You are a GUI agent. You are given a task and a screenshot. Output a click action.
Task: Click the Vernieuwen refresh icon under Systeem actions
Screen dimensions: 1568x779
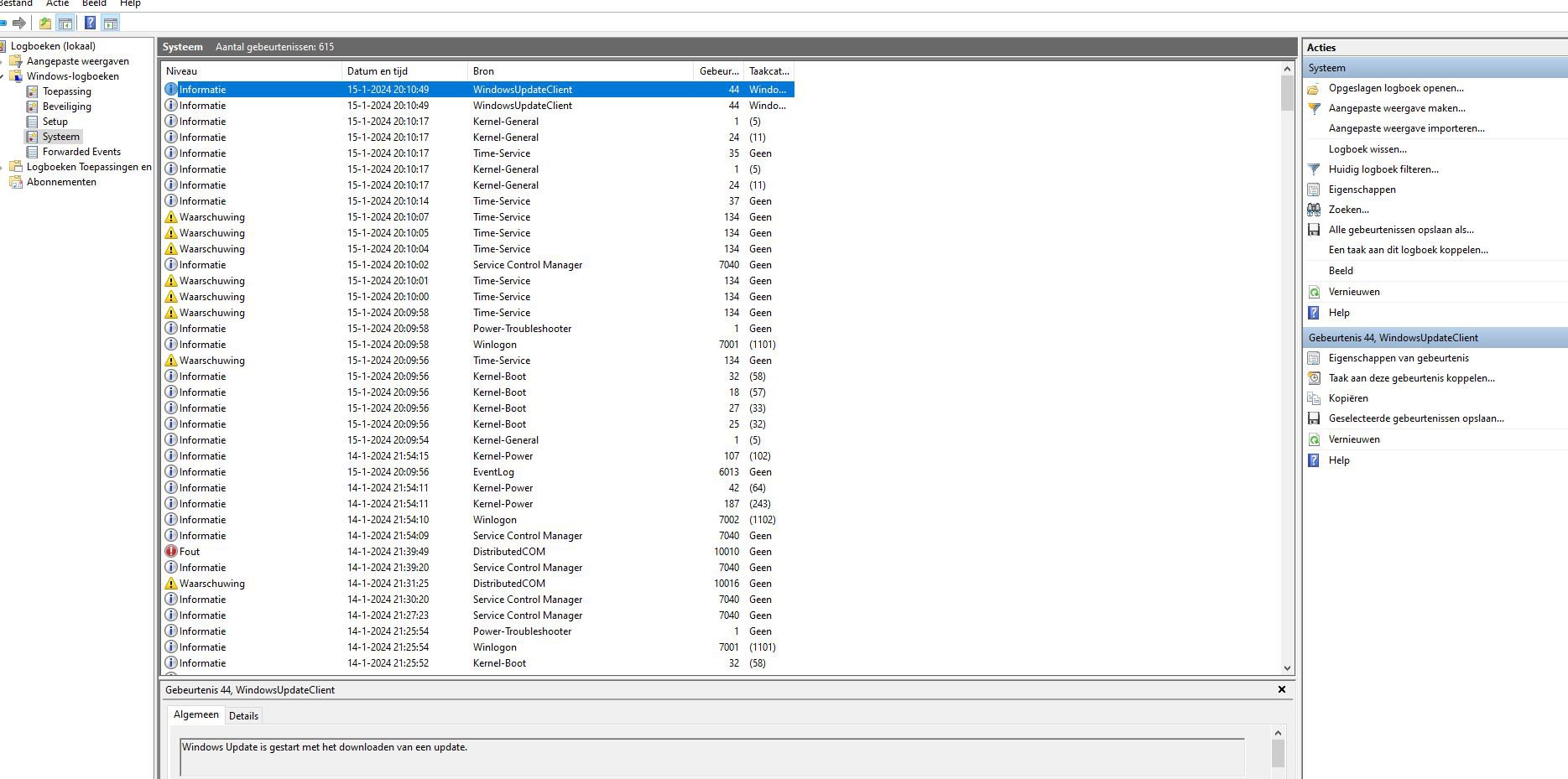click(1314, 292)
